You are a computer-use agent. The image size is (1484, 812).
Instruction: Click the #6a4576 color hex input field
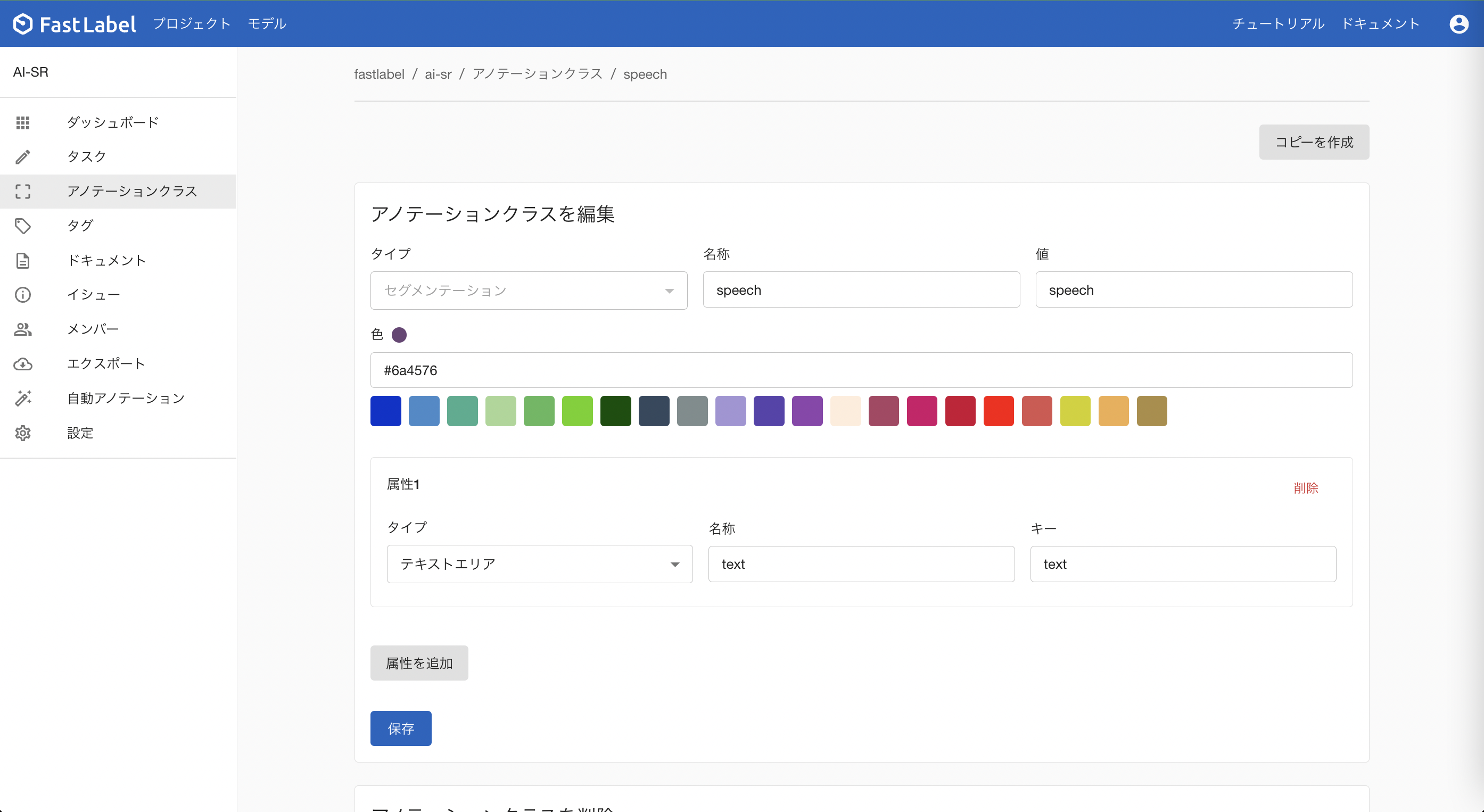pyautogui.click(x=861, y=370)
